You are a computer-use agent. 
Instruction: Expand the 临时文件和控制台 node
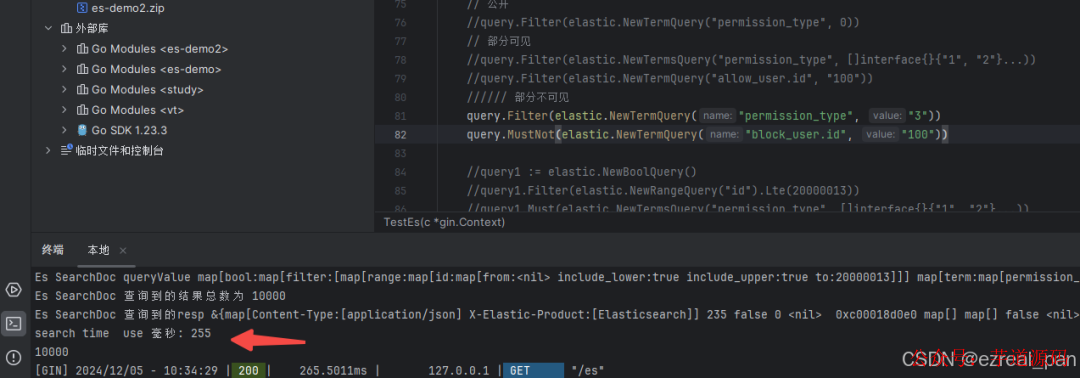click(x=48, y=150)
